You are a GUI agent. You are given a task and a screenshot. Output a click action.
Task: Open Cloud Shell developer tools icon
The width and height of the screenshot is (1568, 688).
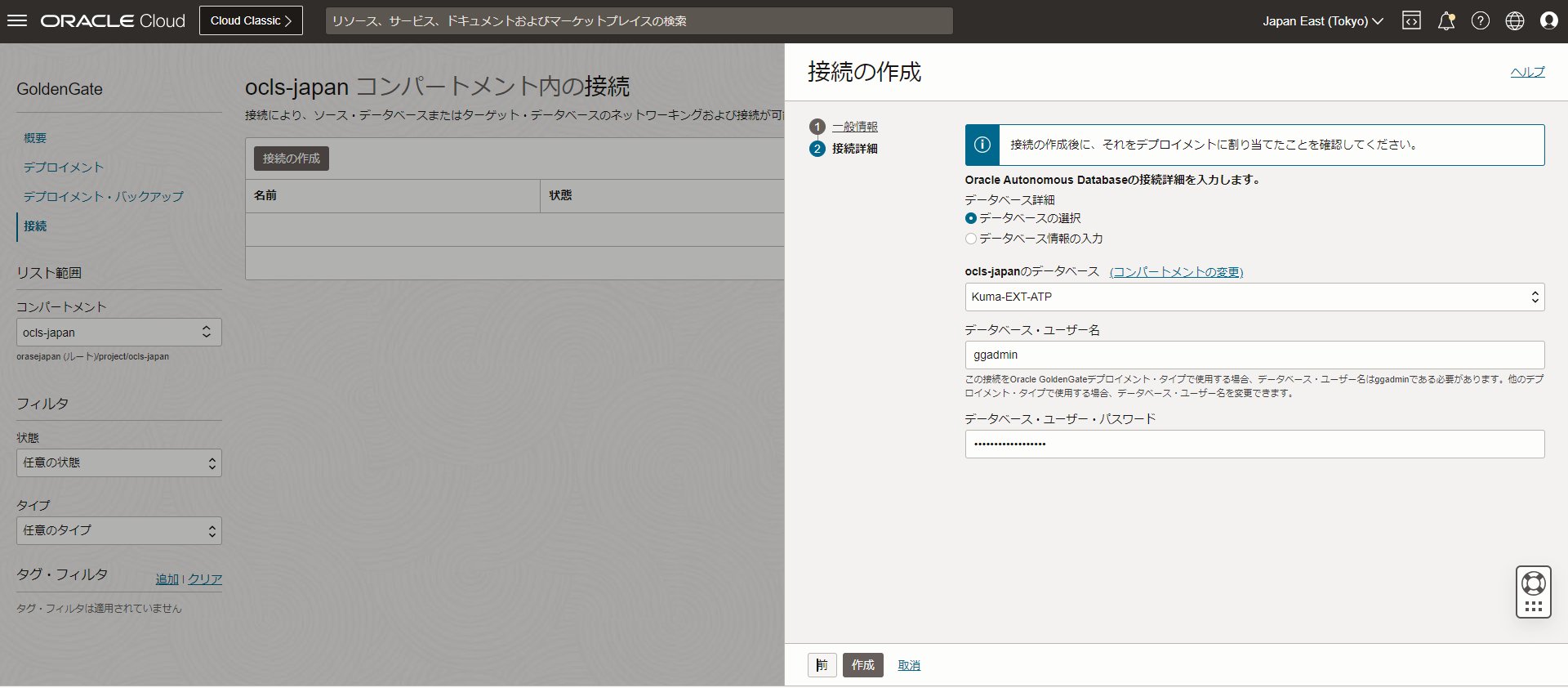1411,21
